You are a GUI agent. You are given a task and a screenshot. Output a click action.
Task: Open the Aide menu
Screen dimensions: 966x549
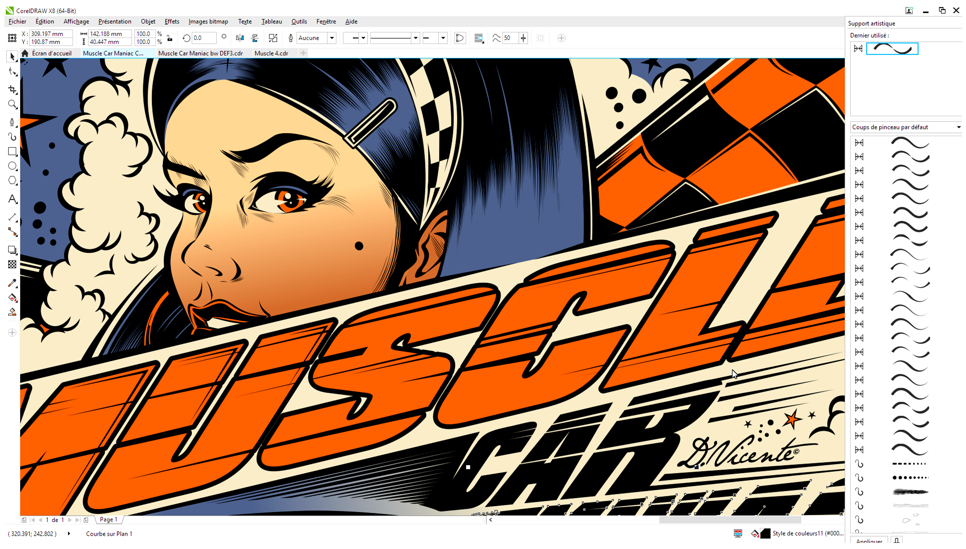pyautogui.click(x=351, y=21)
